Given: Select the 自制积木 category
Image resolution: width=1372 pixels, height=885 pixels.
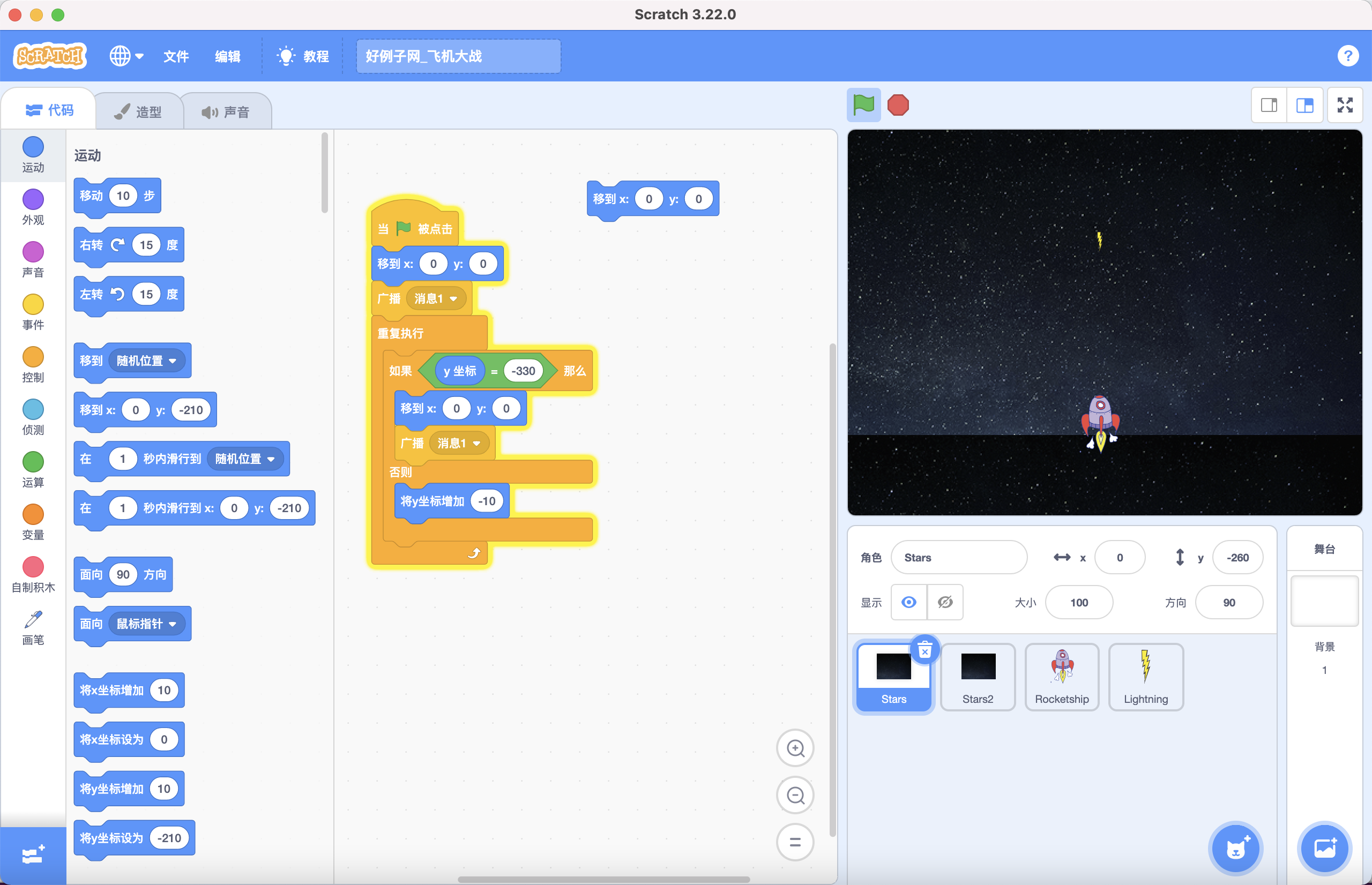Looking at the screenshot, I should coord(33,575).
